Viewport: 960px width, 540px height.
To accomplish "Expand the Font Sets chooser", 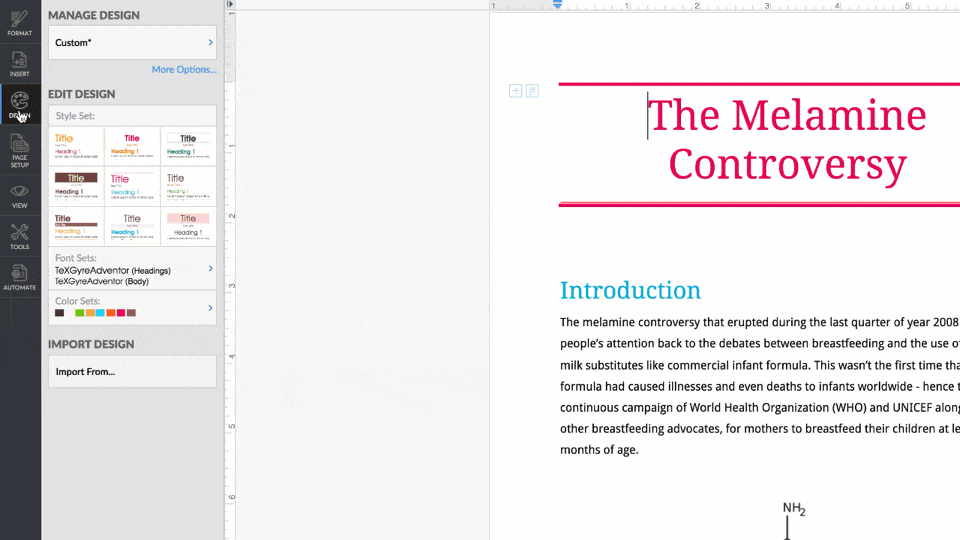I will point(132,269).
